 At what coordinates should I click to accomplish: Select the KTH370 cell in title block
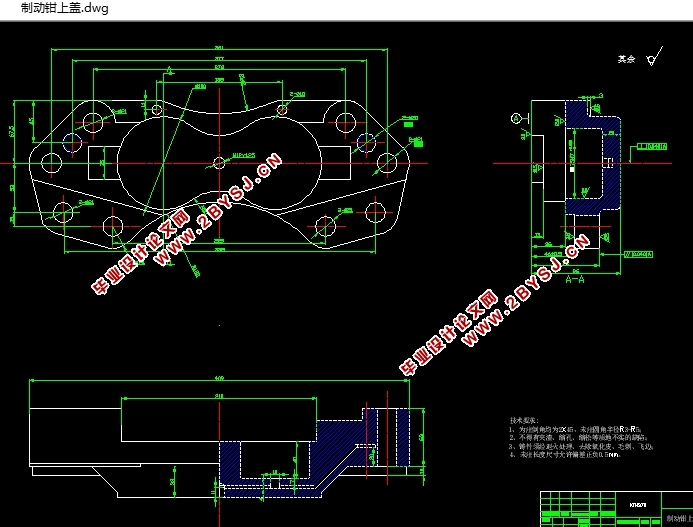pyautogui.click(x=638, y=505)
